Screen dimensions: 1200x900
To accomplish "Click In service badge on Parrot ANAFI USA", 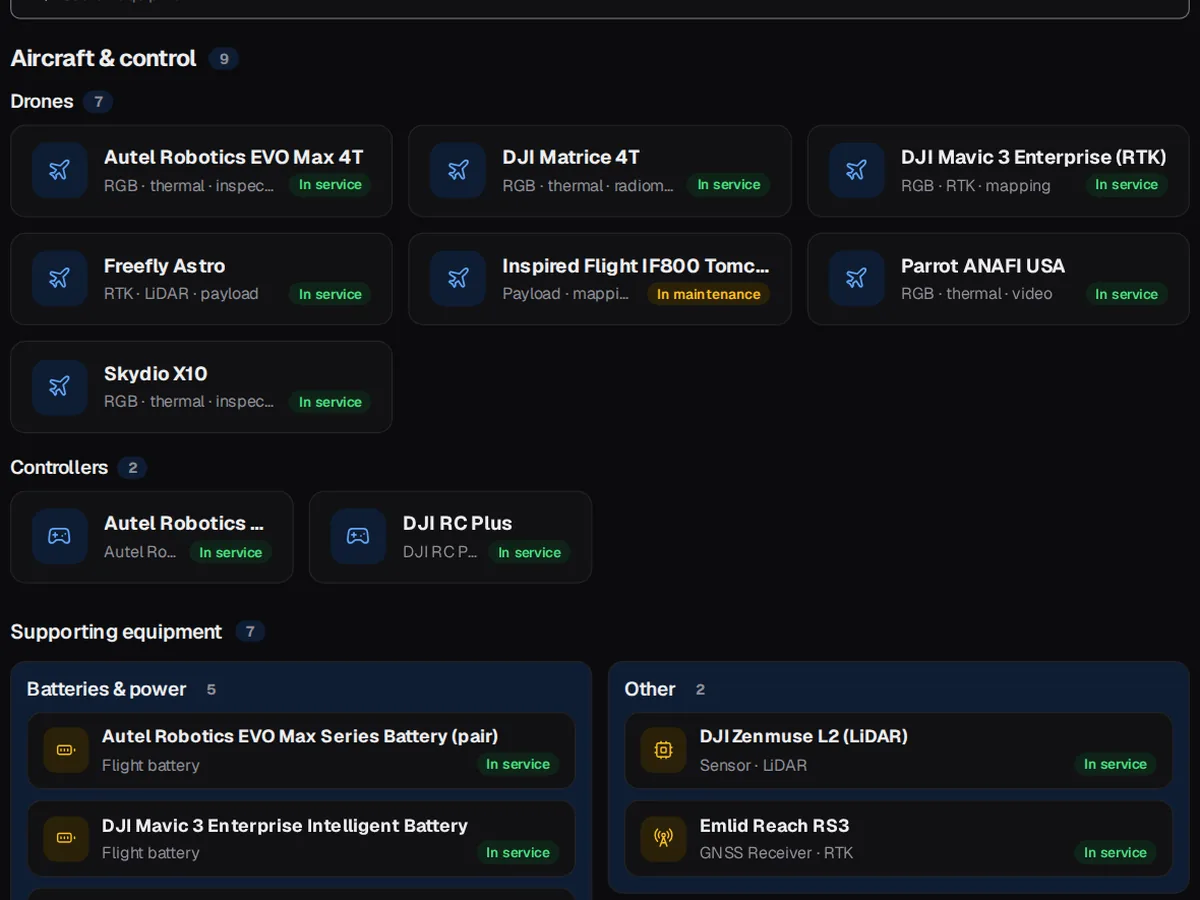I will click(1126, 294).
